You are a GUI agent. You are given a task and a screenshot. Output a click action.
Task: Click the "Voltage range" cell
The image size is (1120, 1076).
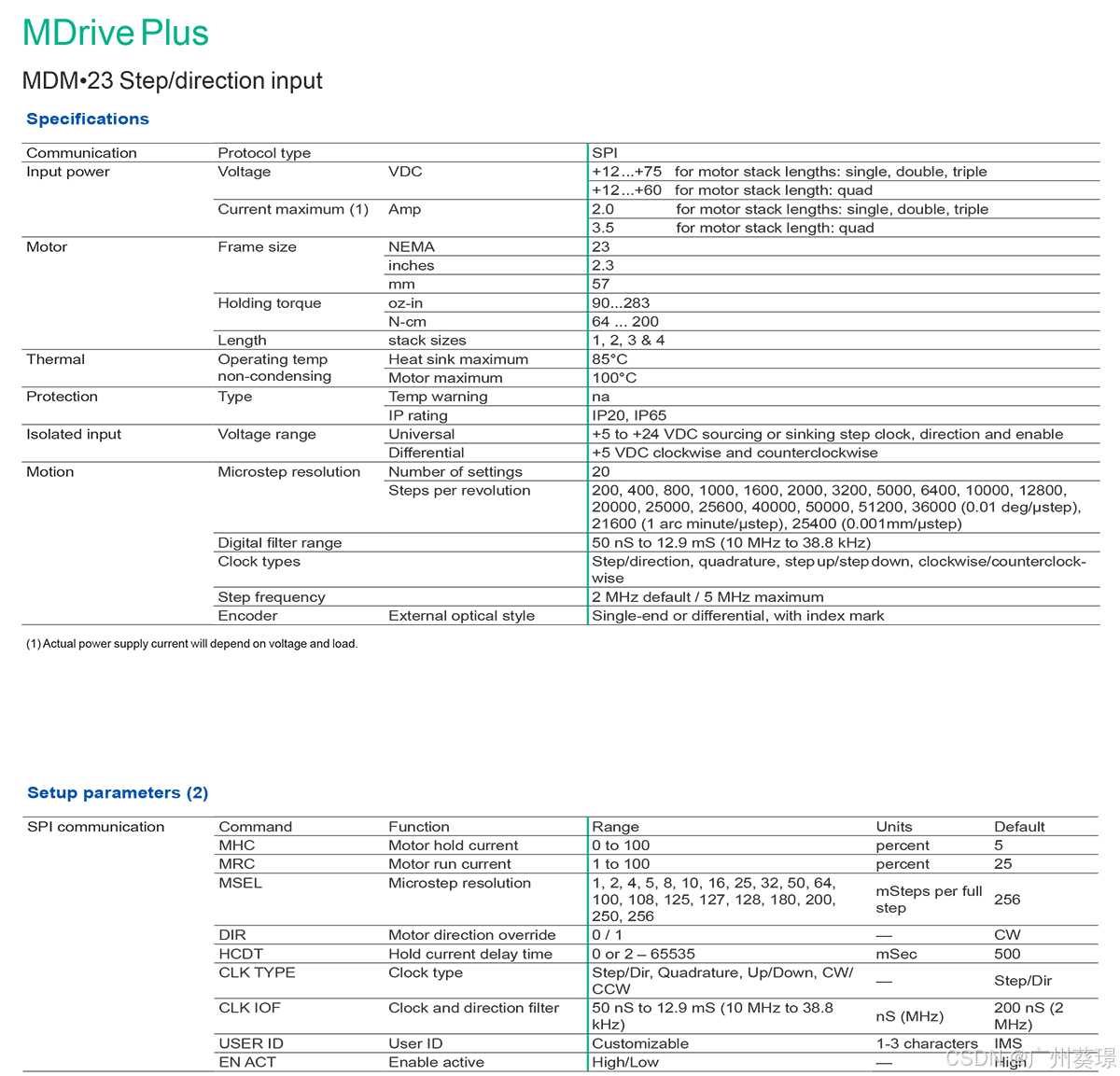click(267, 434)
